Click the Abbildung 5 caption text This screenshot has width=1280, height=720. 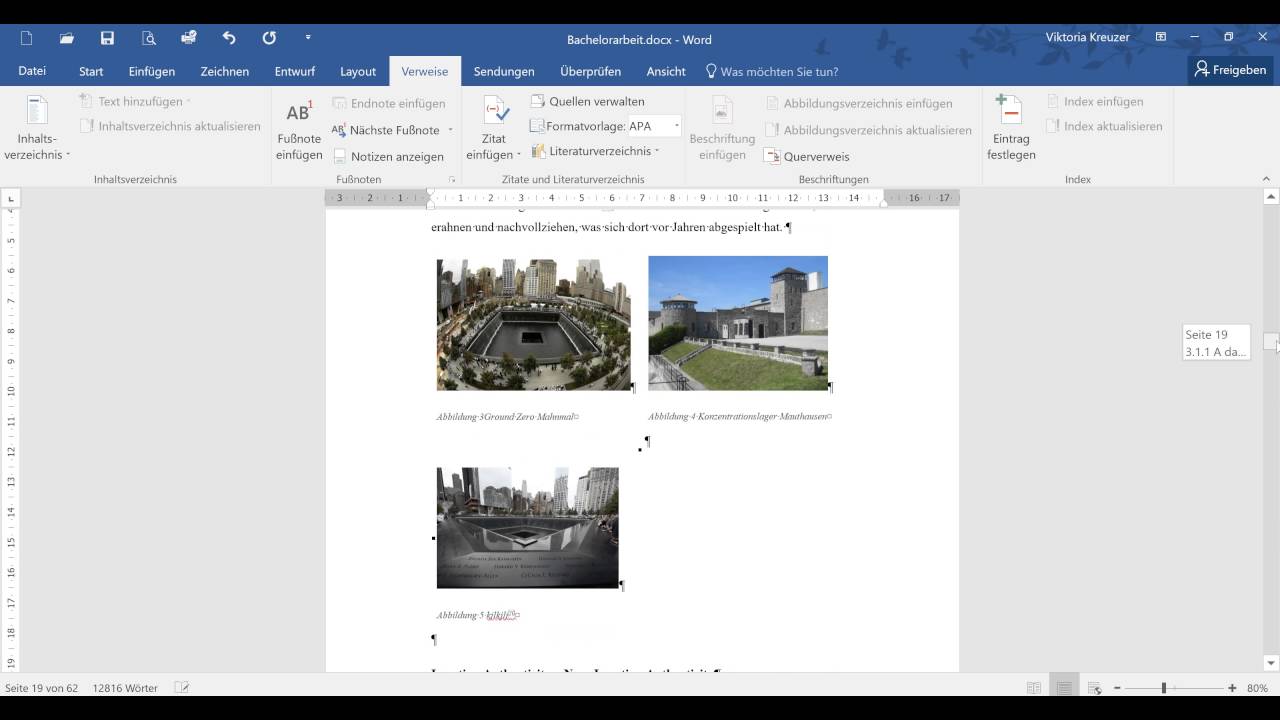pyautogui.click(x=477, y=616)
